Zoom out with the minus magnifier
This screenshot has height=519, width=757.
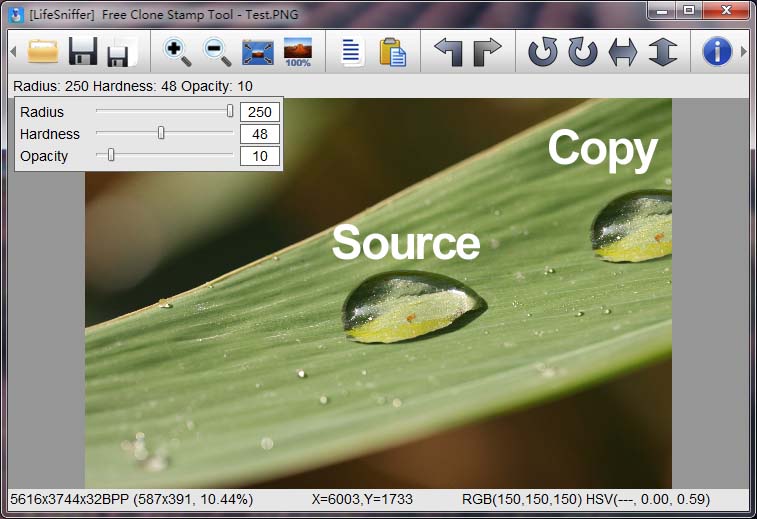(217, 52)
